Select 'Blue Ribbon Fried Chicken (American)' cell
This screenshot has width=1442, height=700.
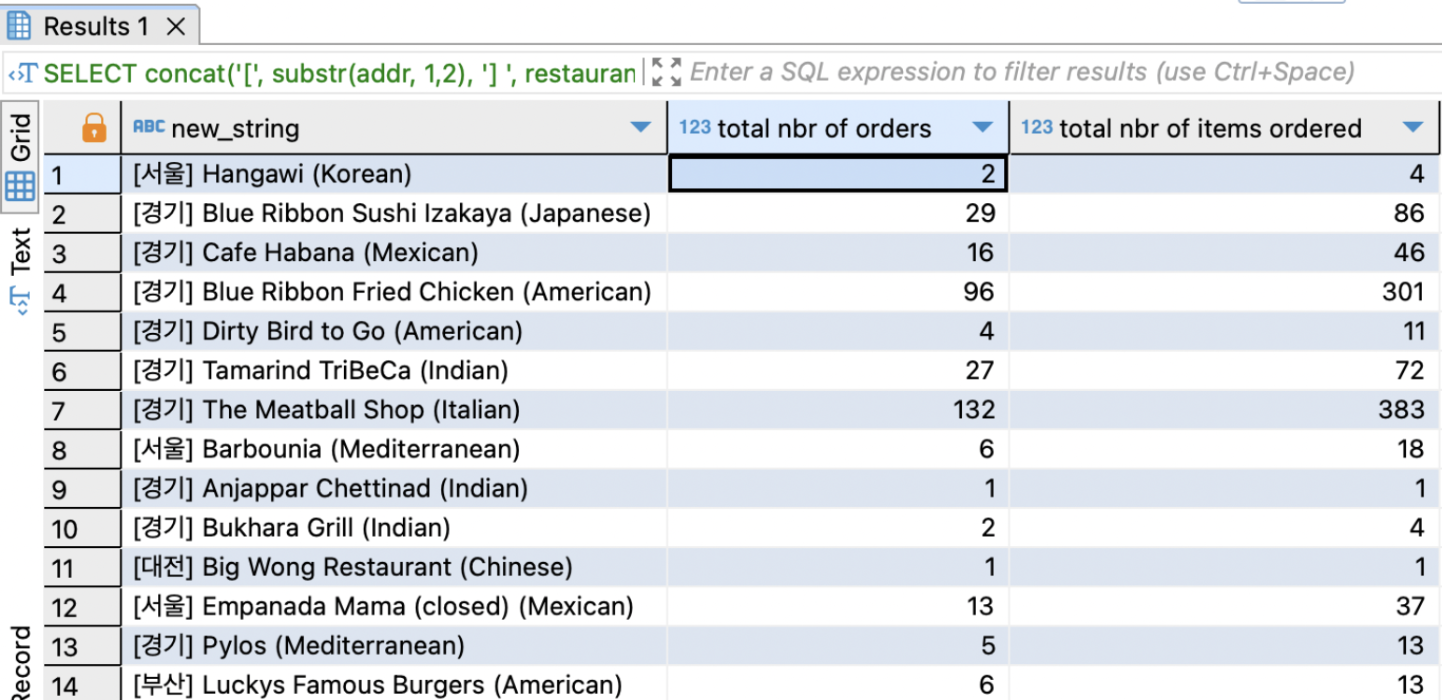pos(394,292)
